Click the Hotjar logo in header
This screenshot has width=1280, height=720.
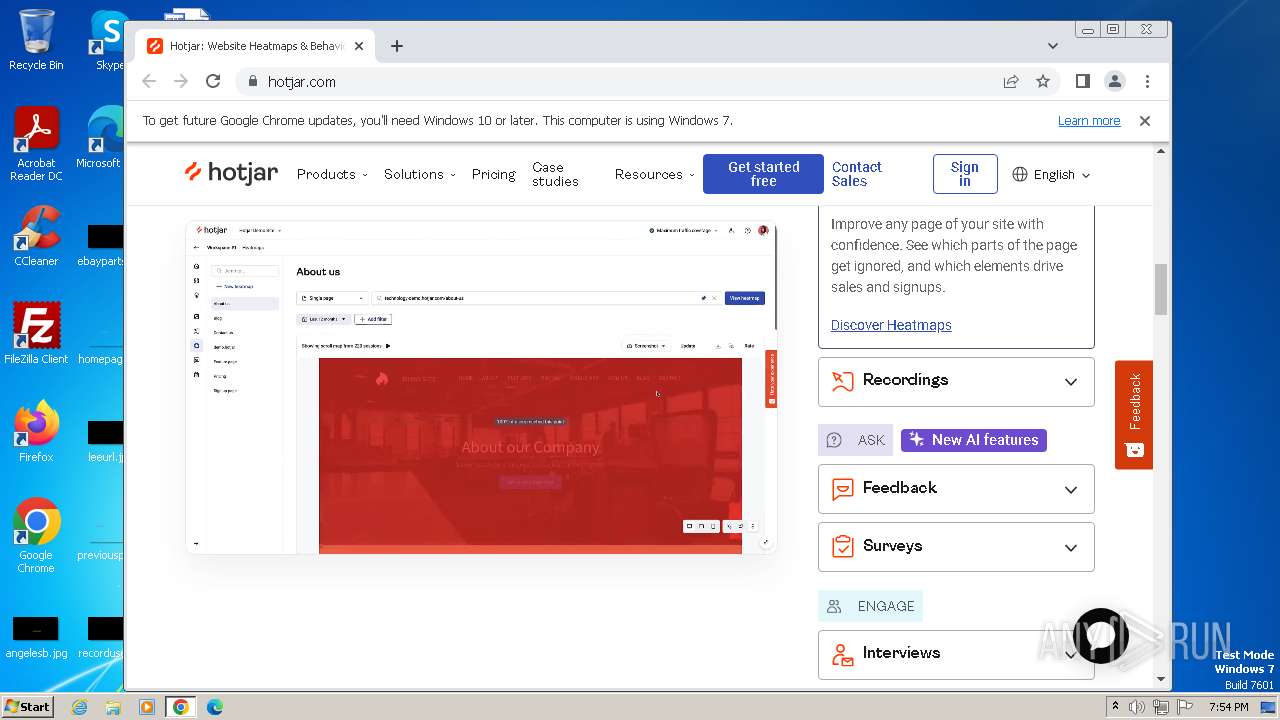click(231, 173)
